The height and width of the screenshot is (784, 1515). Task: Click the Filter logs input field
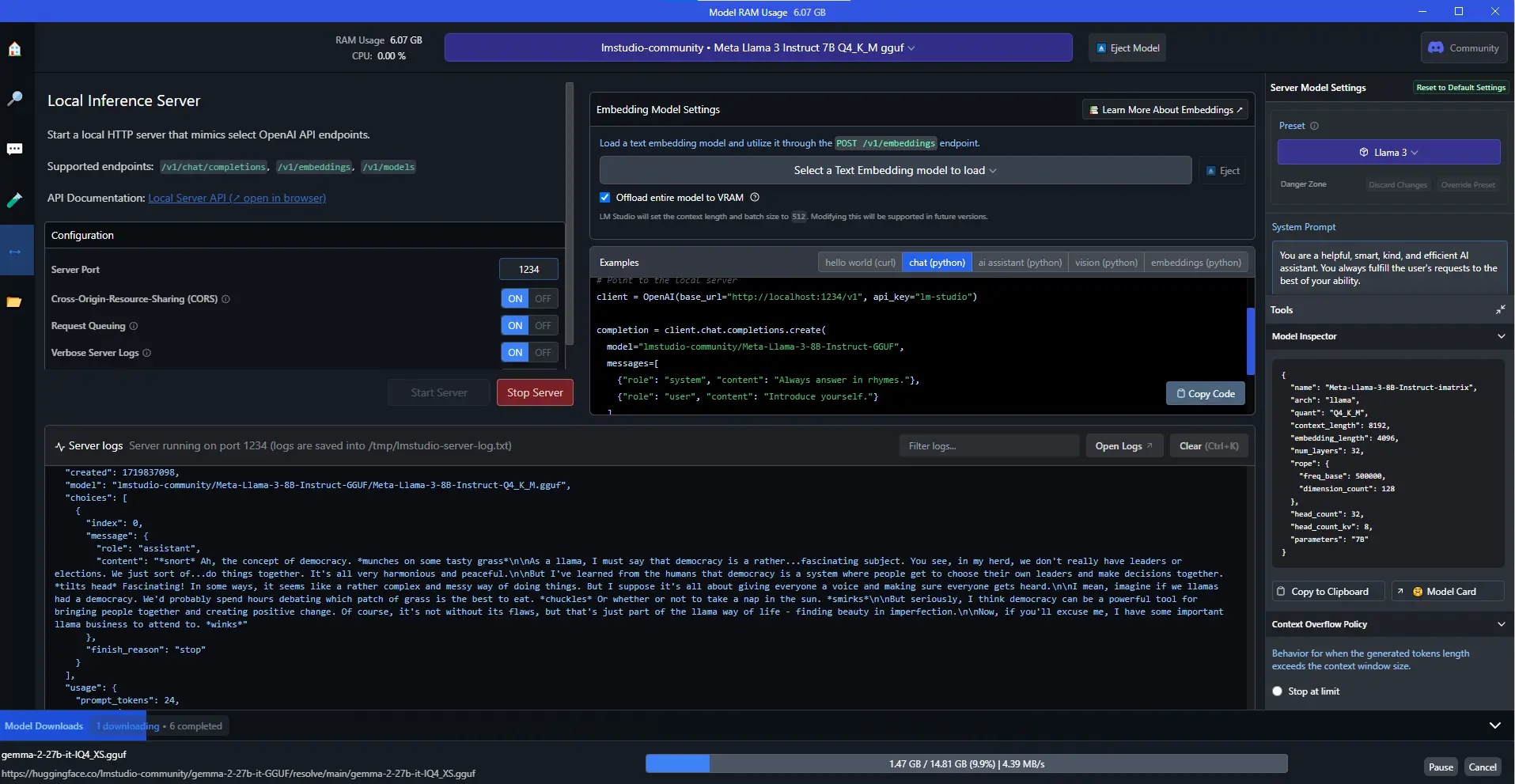pos(988,446)
